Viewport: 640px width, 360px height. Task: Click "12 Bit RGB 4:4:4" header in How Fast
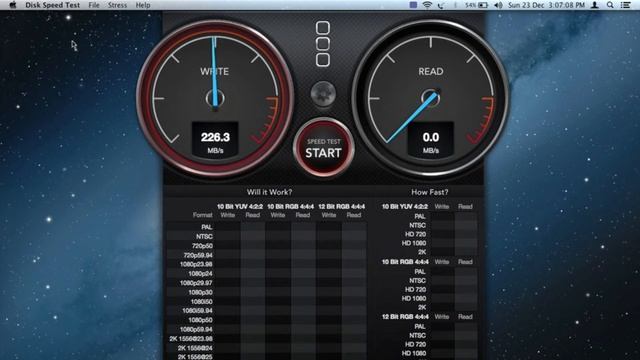[405, 316]
